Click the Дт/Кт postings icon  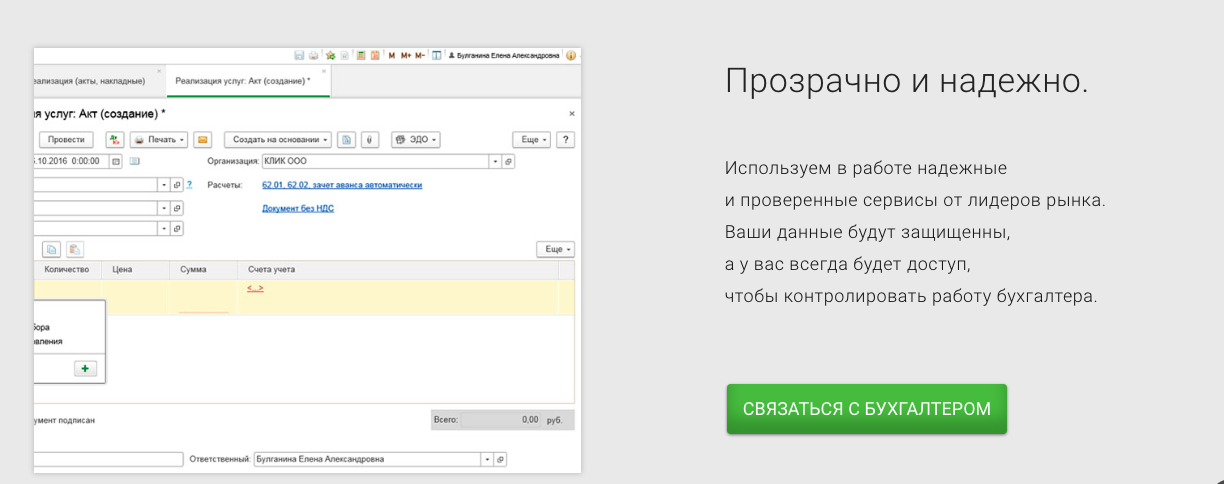(114, 140)
